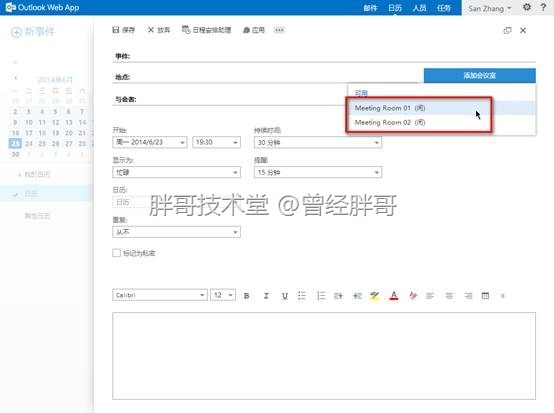Expand the 15 minutes reminder dropdown

click(318, 172)
